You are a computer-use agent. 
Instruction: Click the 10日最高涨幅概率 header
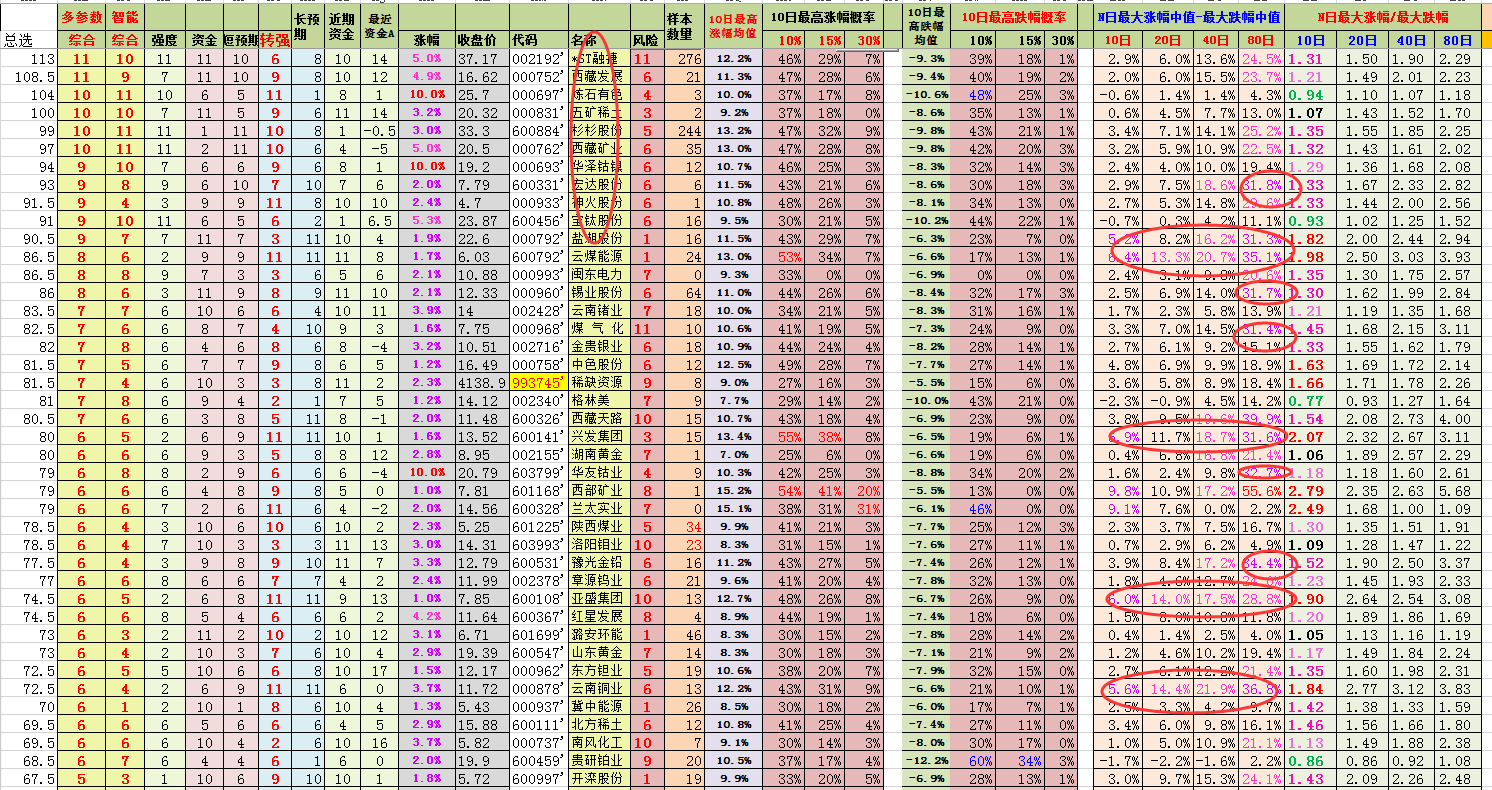point(823,17)
